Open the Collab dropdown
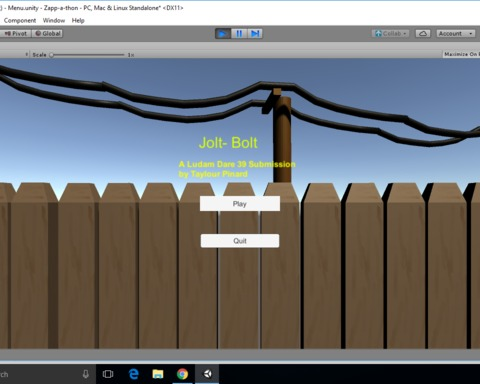 pos(391,34)
